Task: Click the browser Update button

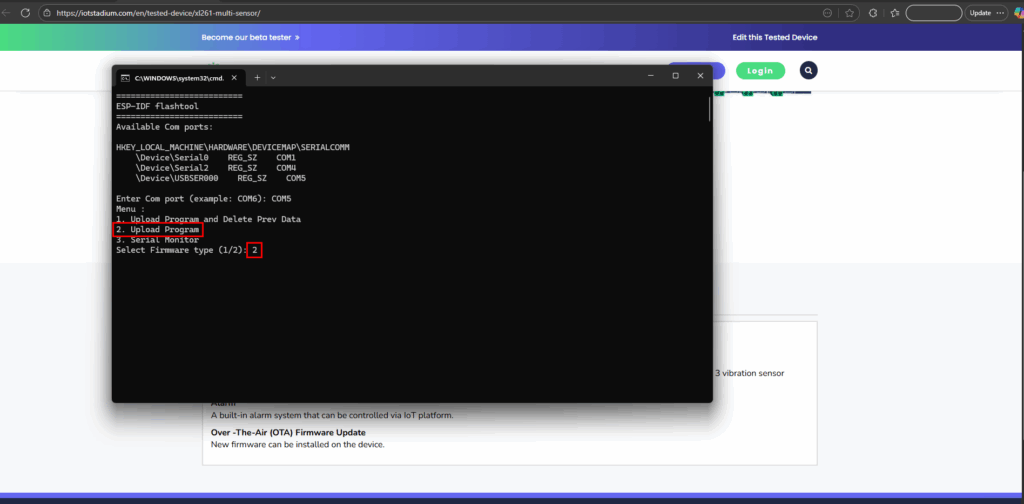Action: [980, 13]
